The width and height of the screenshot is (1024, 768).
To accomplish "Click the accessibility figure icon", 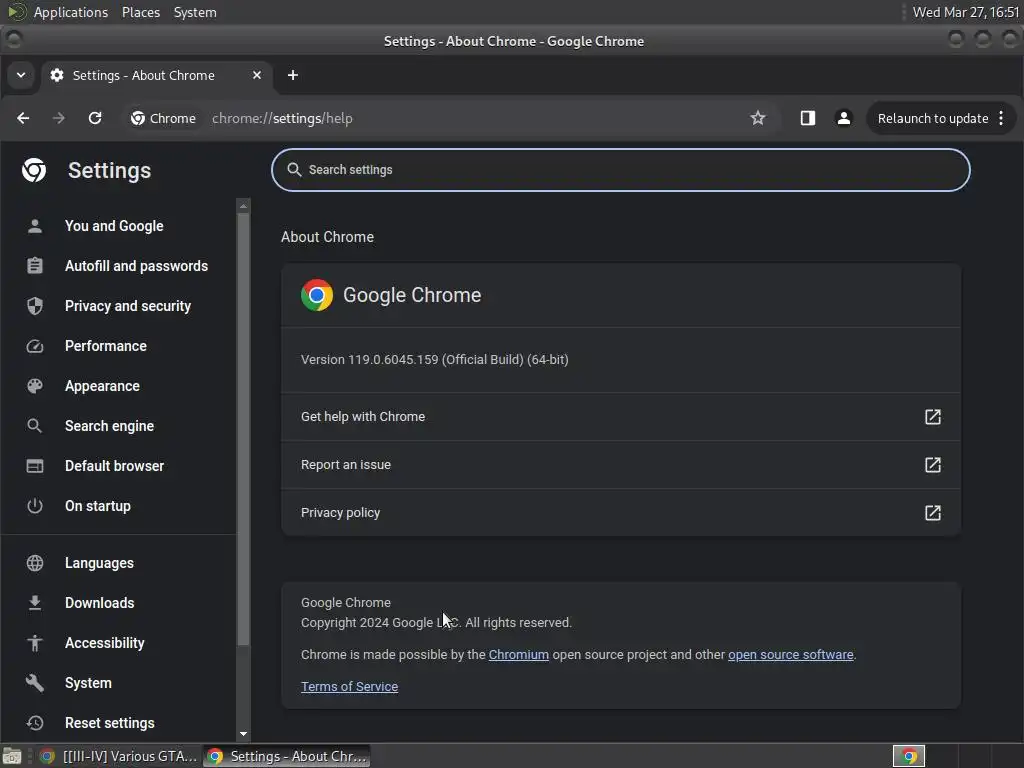I will [35, 643].
